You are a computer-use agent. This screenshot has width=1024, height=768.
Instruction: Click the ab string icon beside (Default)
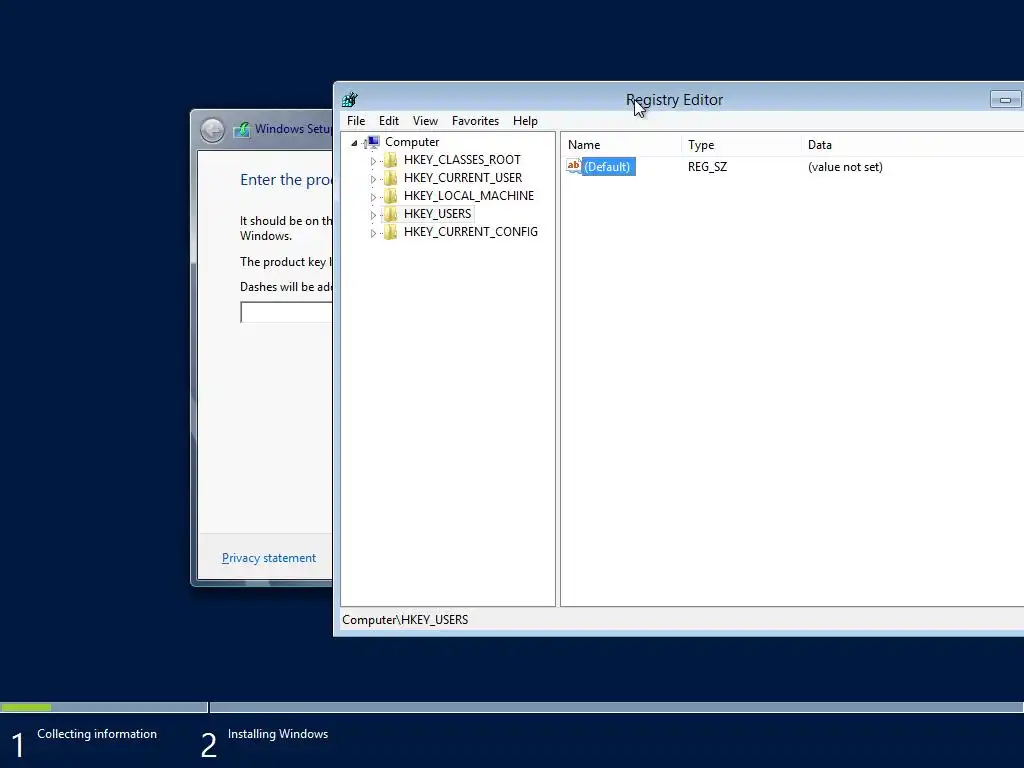coord(573,166)
